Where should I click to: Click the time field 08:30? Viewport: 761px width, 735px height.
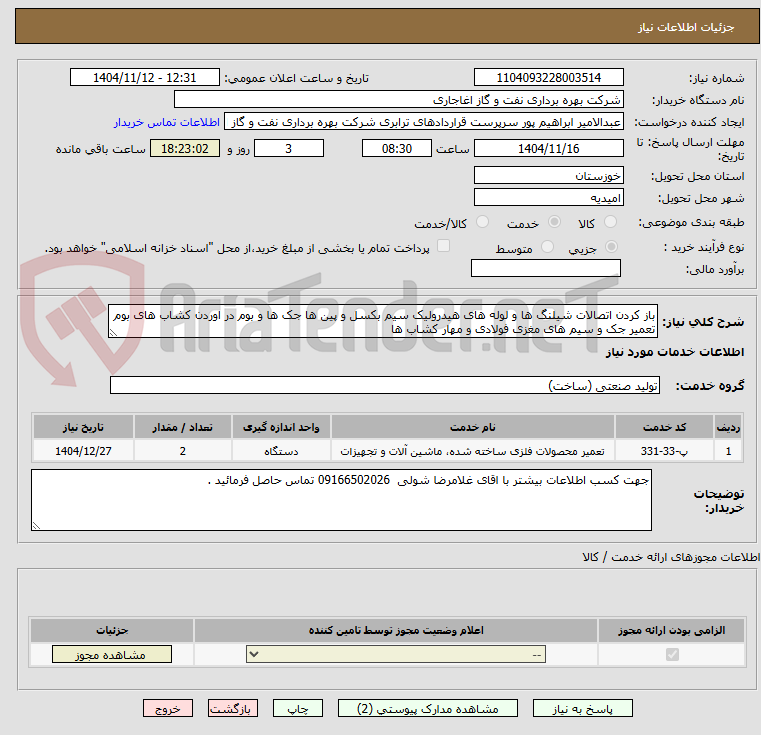397,149
